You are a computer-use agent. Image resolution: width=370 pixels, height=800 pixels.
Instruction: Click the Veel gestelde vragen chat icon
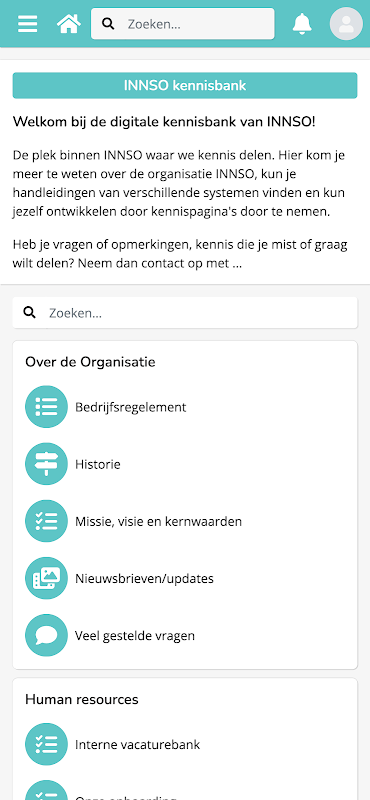coord(46,635)
